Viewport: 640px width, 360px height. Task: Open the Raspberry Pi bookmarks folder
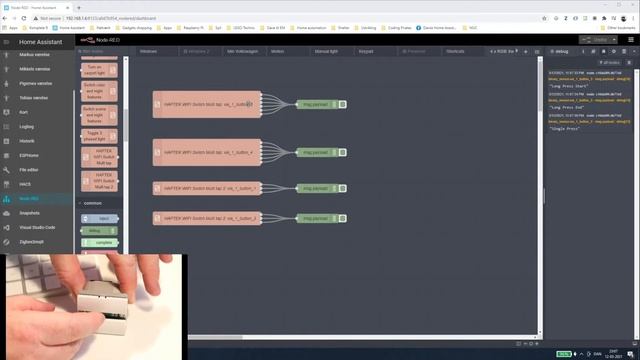pyautogui.click(x=190, y=28)
